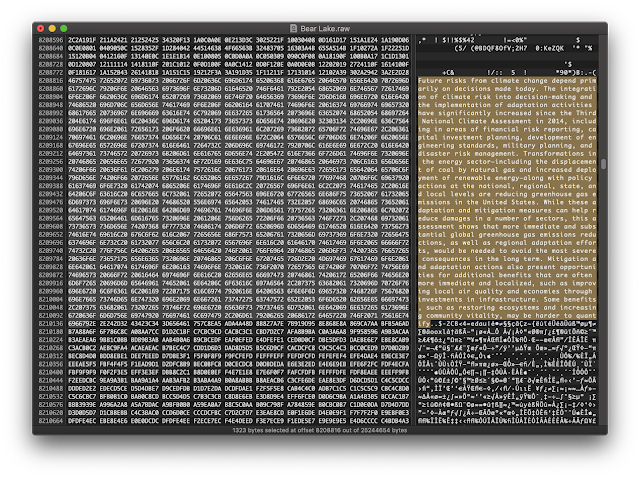Click text line 'the implementation of adaptation activities'
Image resolution: width=640 pixels, height=478 pixels.
tap(507, 105)
